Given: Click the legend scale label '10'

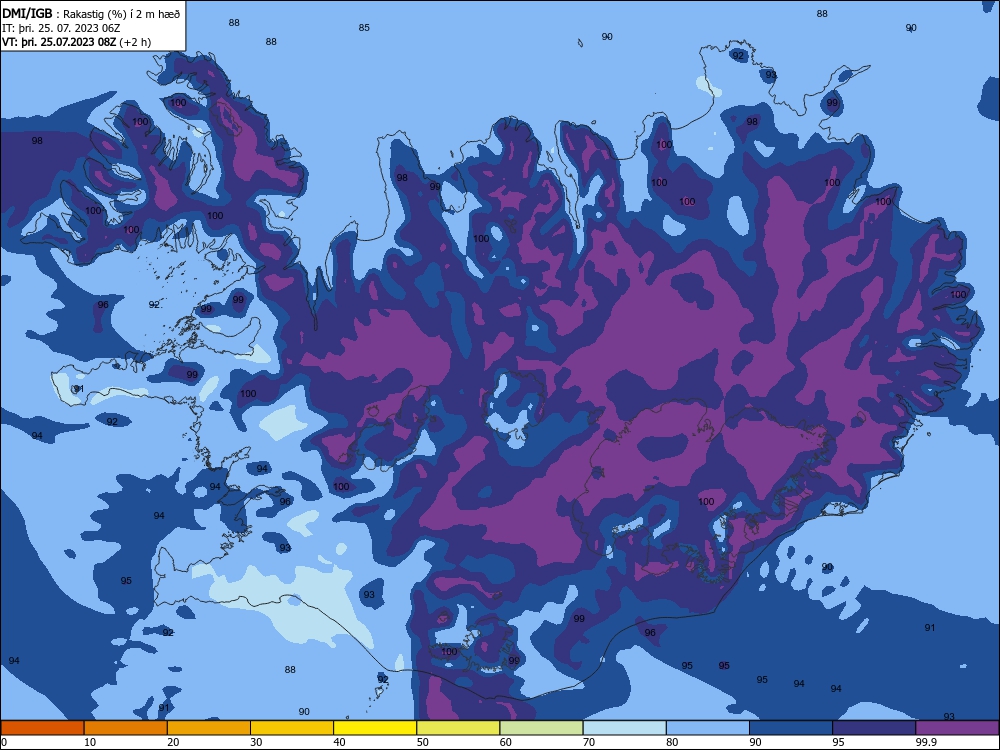Looking at the screenshot, I should pos(90,742).
